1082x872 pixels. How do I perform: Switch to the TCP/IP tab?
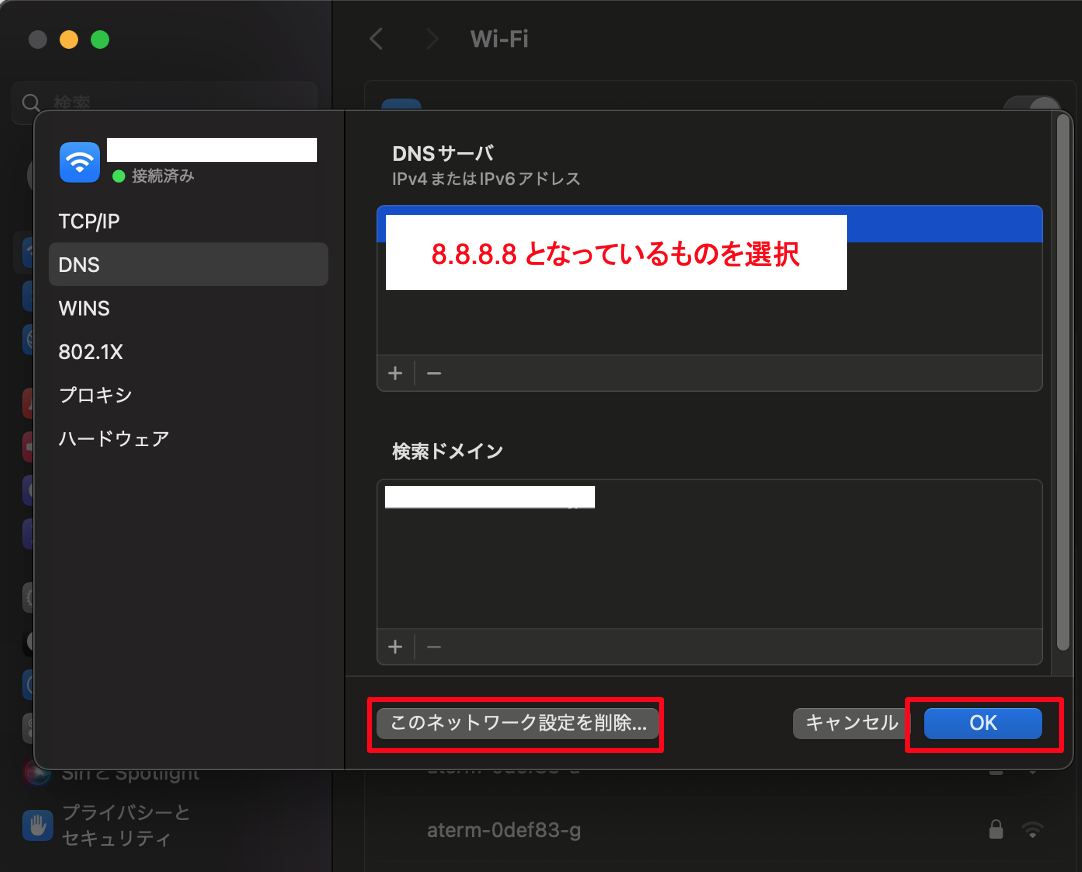(x=89, y=221)
